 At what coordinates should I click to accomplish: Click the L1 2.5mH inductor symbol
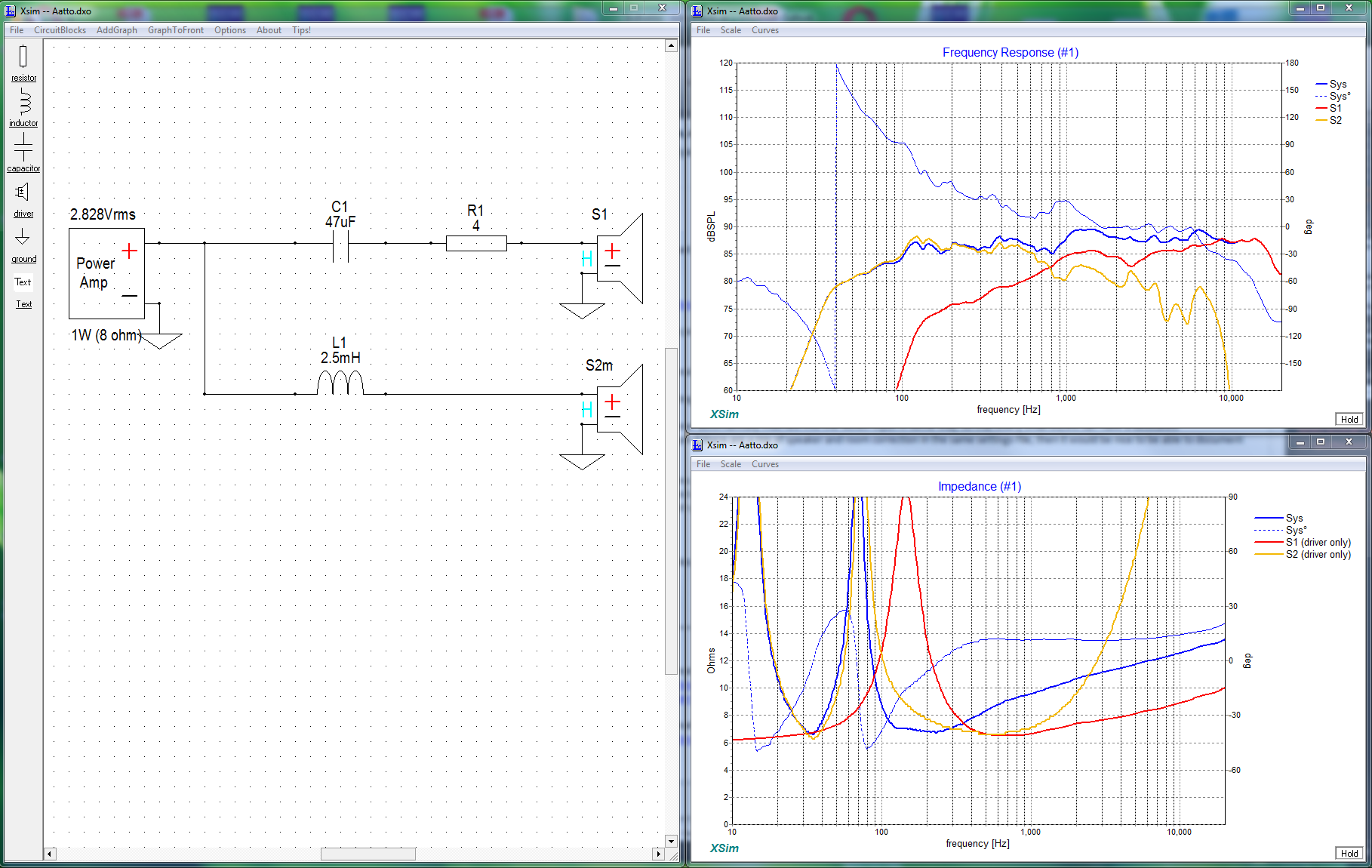340,383
